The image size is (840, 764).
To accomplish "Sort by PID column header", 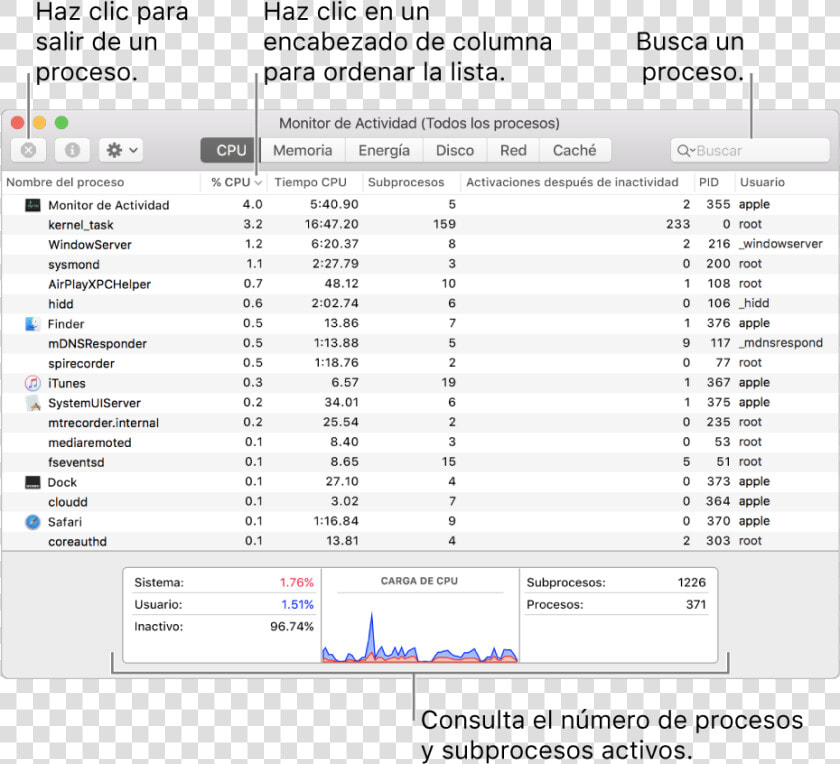I will tap(714, 182).
